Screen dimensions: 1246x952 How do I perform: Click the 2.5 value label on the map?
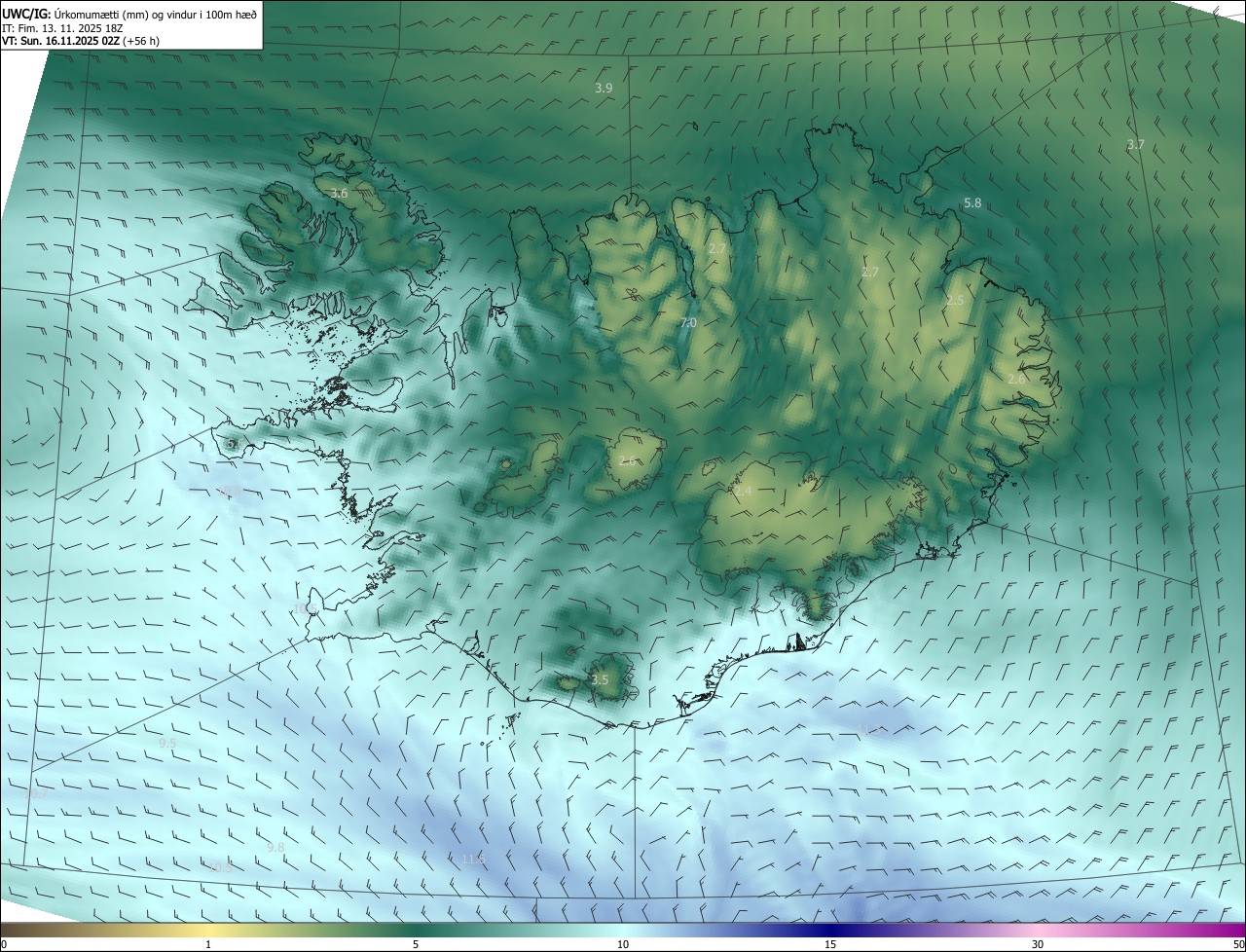[x=954, y=300]
